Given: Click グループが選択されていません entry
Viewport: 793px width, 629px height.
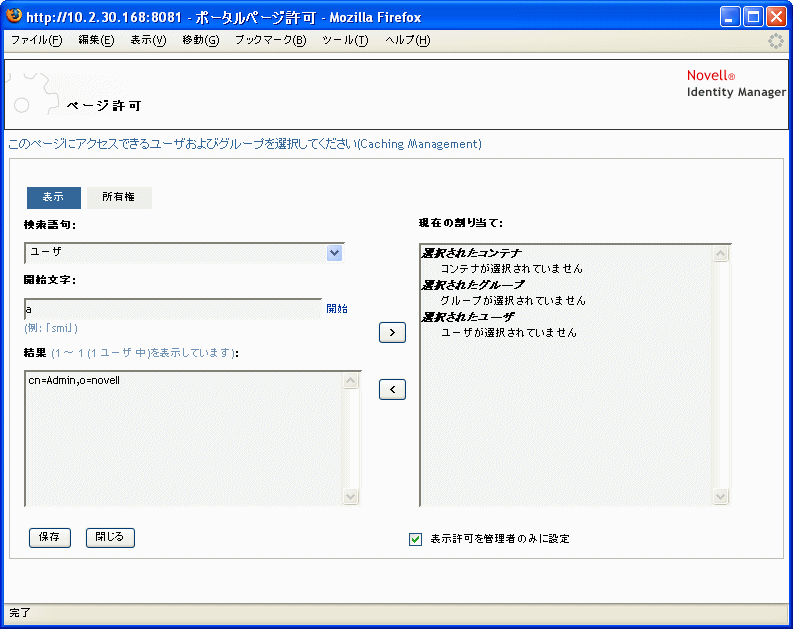Looking at the screenshot, I should [513, 301].
